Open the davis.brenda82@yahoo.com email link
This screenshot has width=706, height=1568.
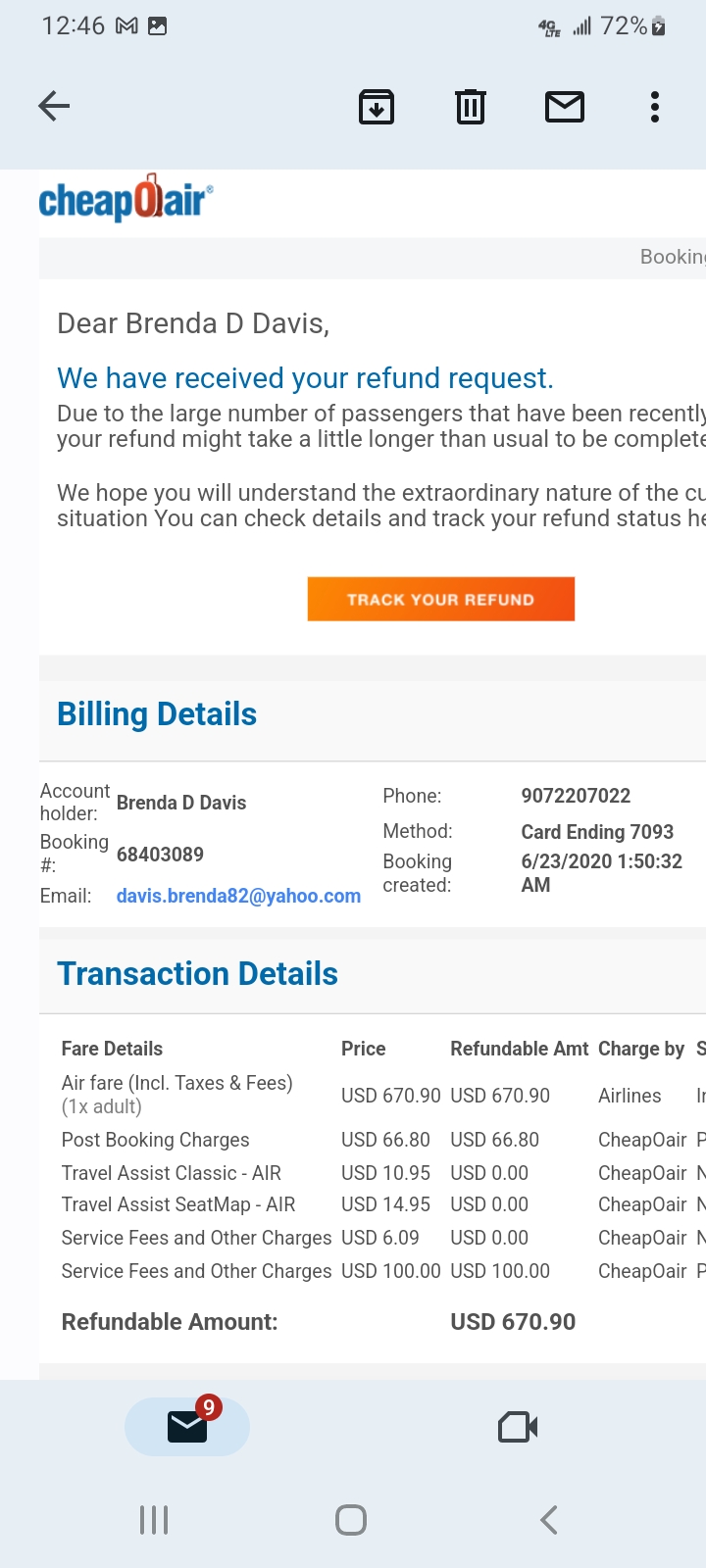click(x=238, y=896)
